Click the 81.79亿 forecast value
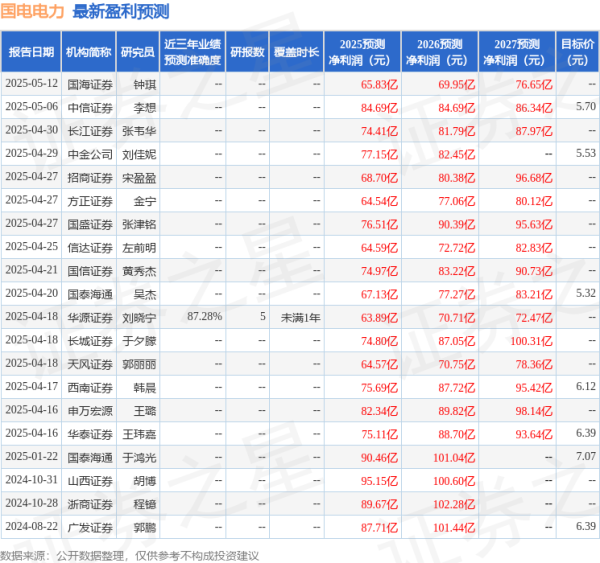Screen dimensions: 600x563 [457, 131]
